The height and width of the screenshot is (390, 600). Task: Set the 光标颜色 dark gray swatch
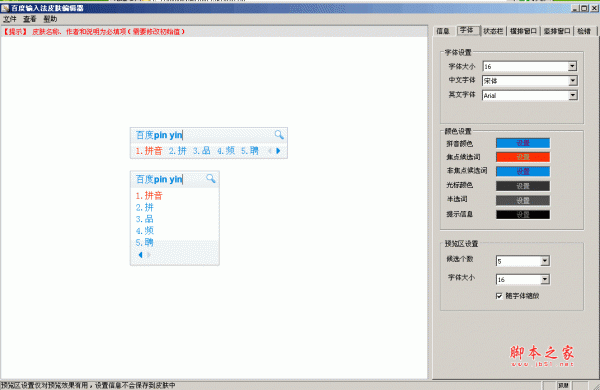[x=523, y=186]
